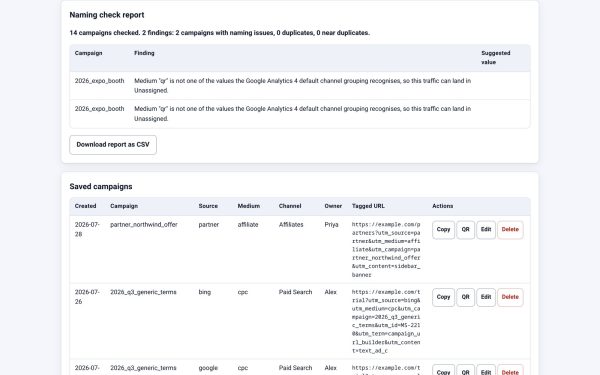Click the Naming check report heading
The width and height of the screenshot is (600, 375).
point(107,15)
